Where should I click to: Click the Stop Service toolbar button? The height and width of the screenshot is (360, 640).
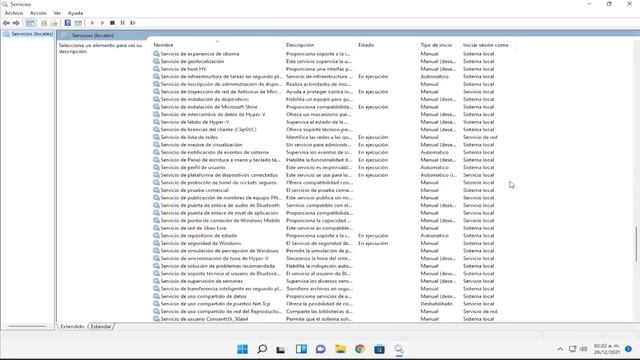click(x=112, y=23)
